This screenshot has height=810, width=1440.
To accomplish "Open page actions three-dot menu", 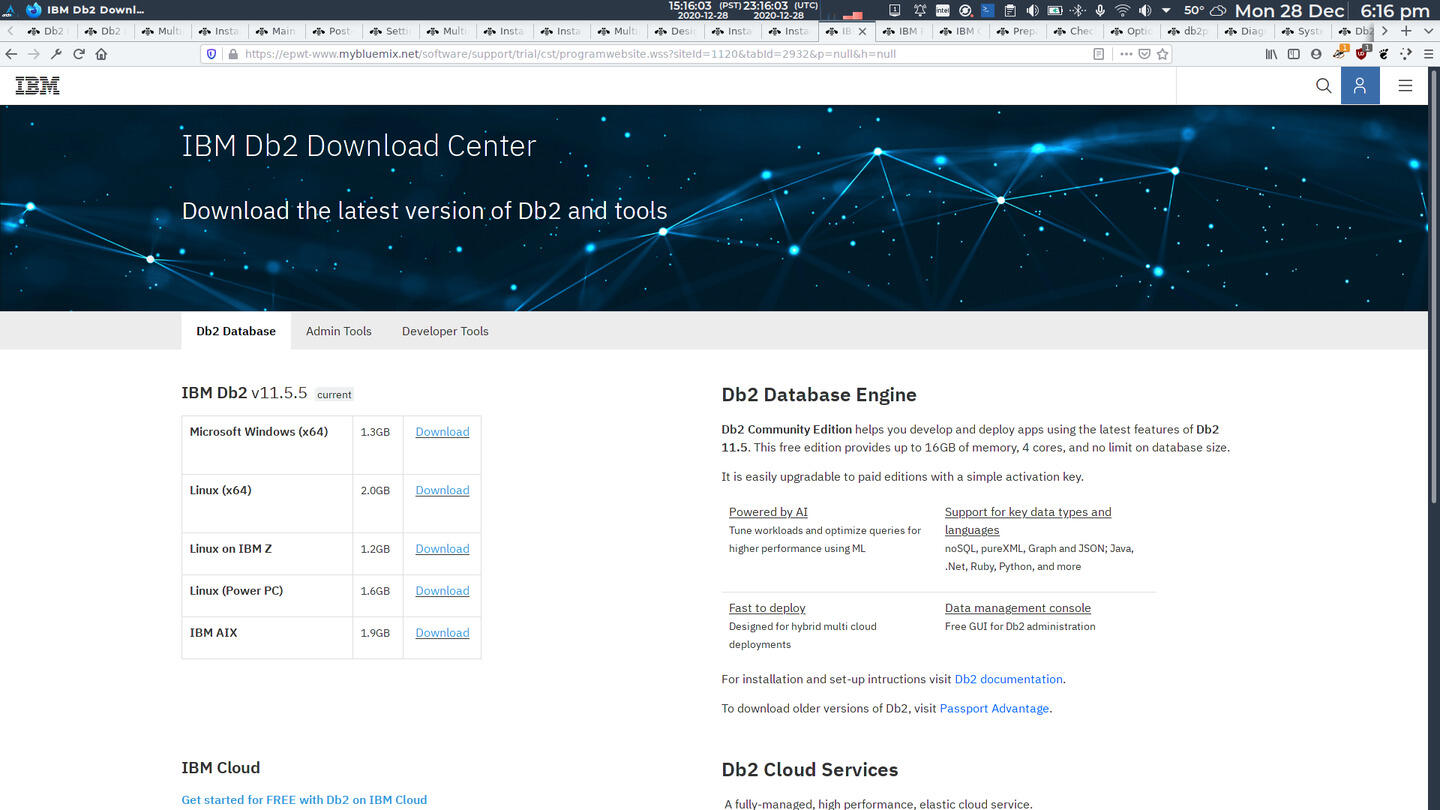I will 1126,54.
